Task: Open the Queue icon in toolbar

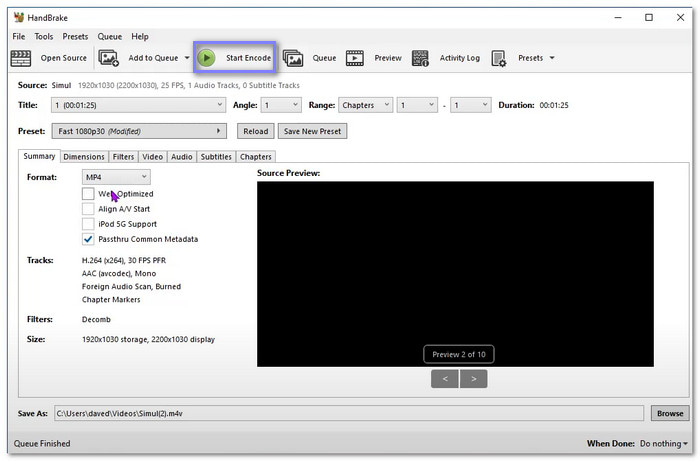Action: pos(293,58)
